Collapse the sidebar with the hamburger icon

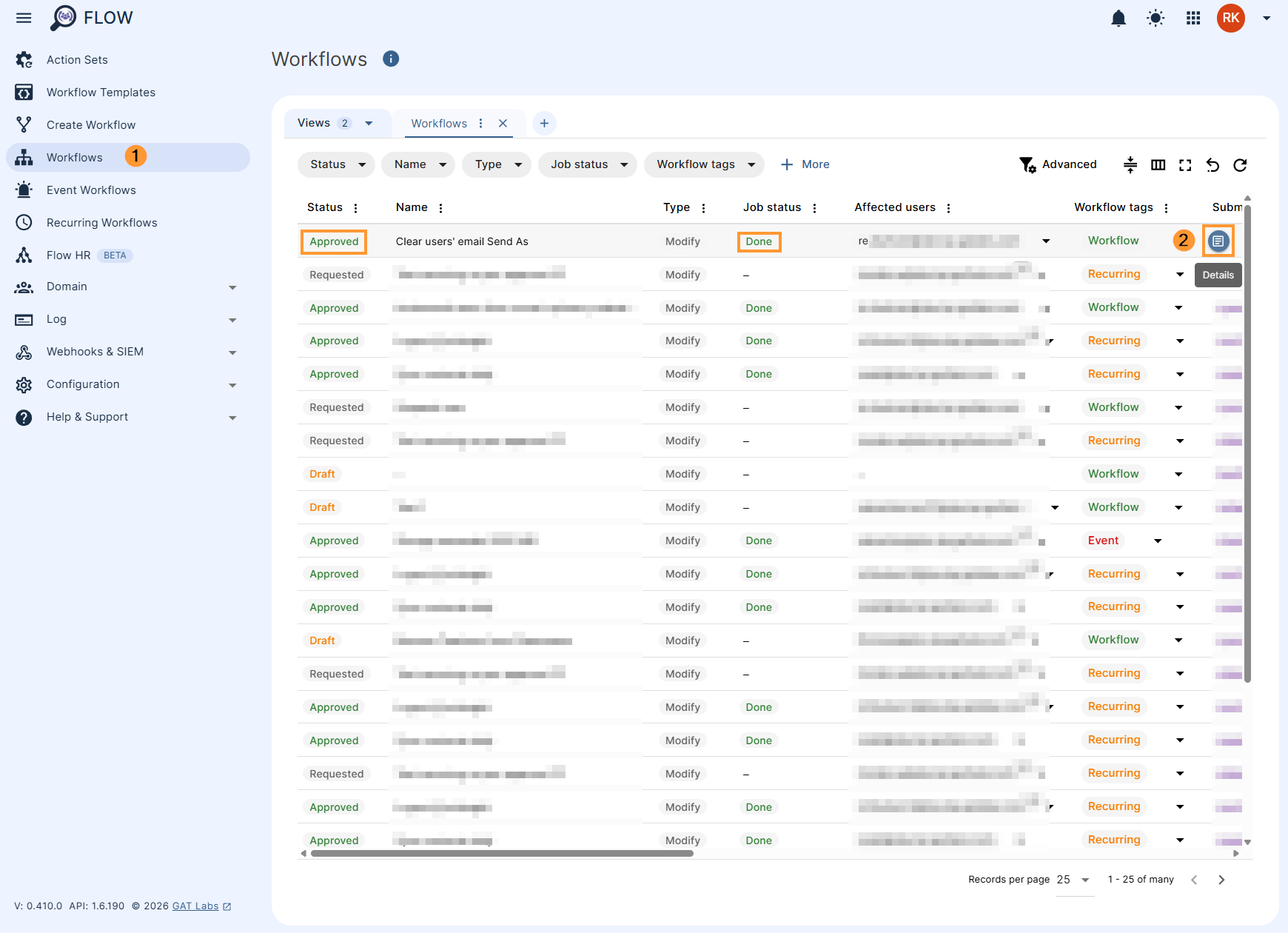point(23,18)
